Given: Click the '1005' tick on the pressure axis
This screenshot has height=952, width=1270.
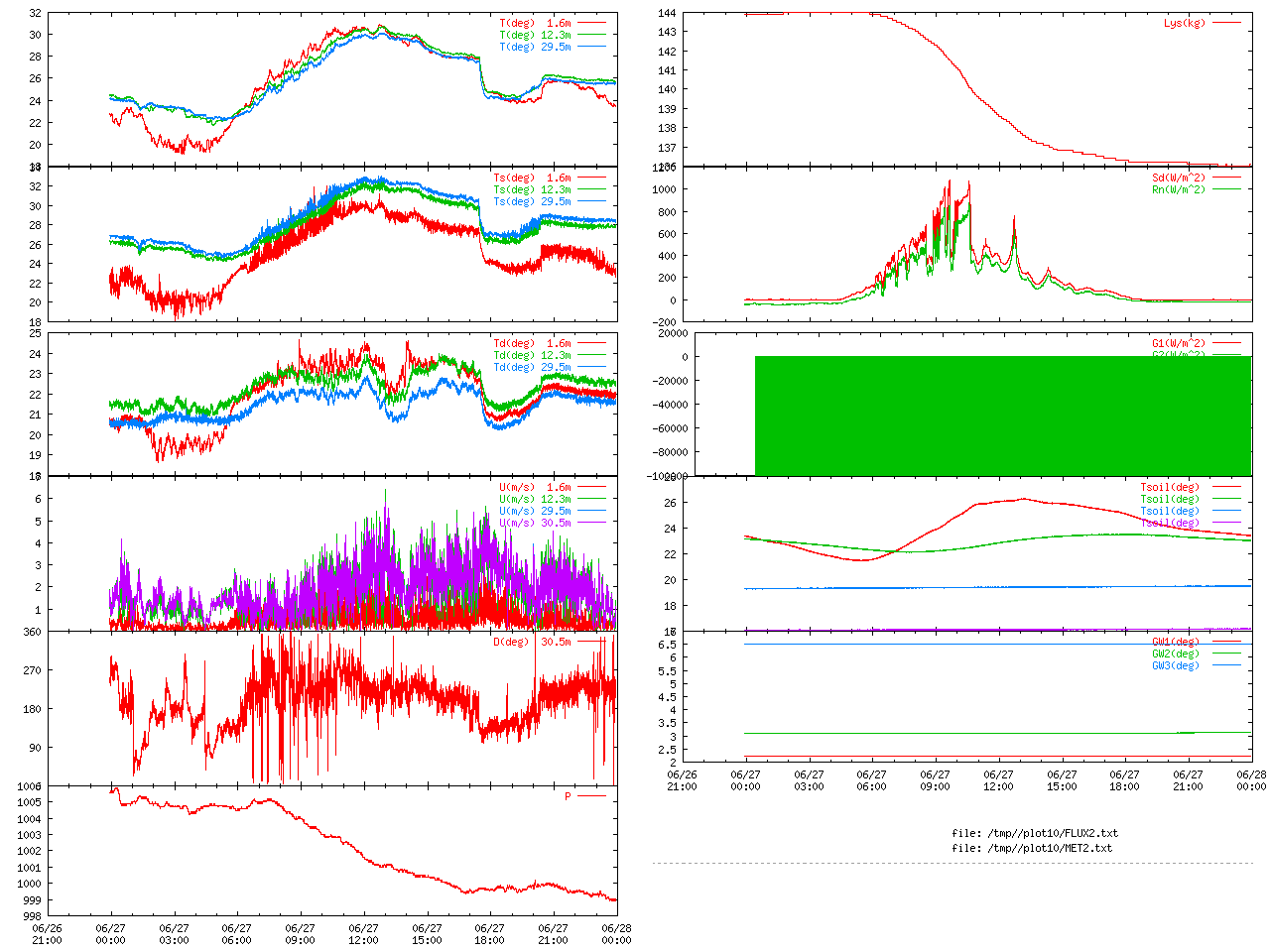Looking at the screenshot, I should pos(29,802).
